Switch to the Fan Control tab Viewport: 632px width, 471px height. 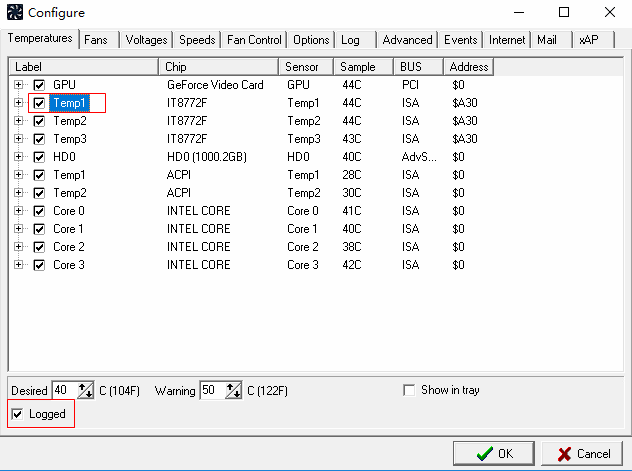254,40
